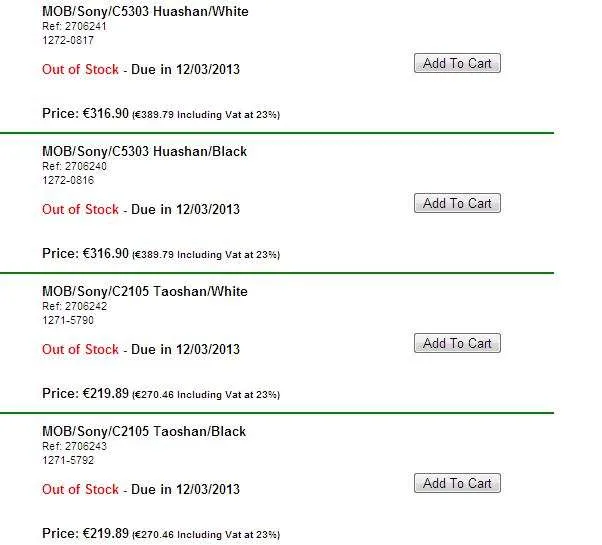Select reference number 2706242
602x545 pixels.
coord(85,307)
